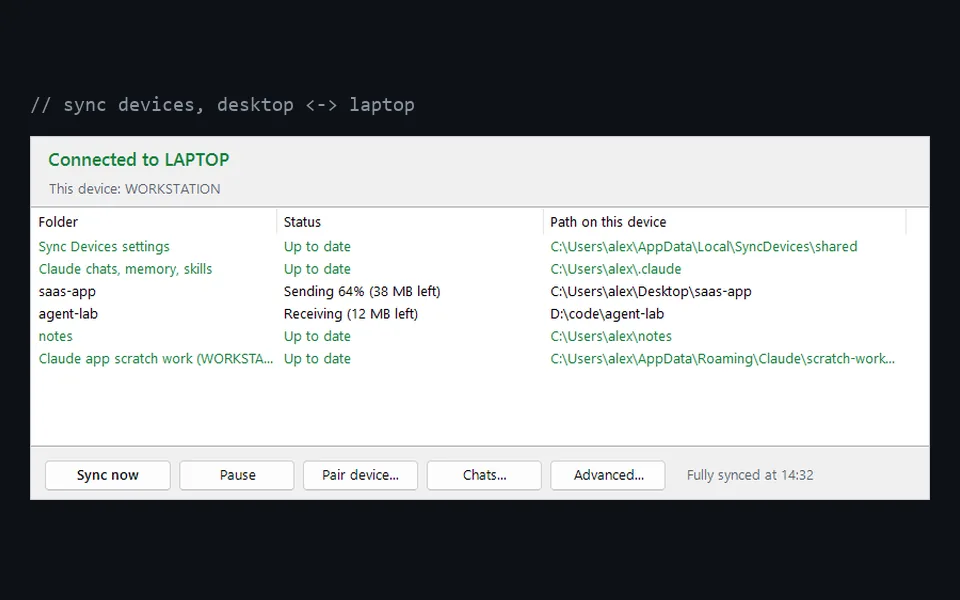The image size is (960, 600).
Task: Click the Receiving (12 MB left) status
Action: [x=351, y=314]
